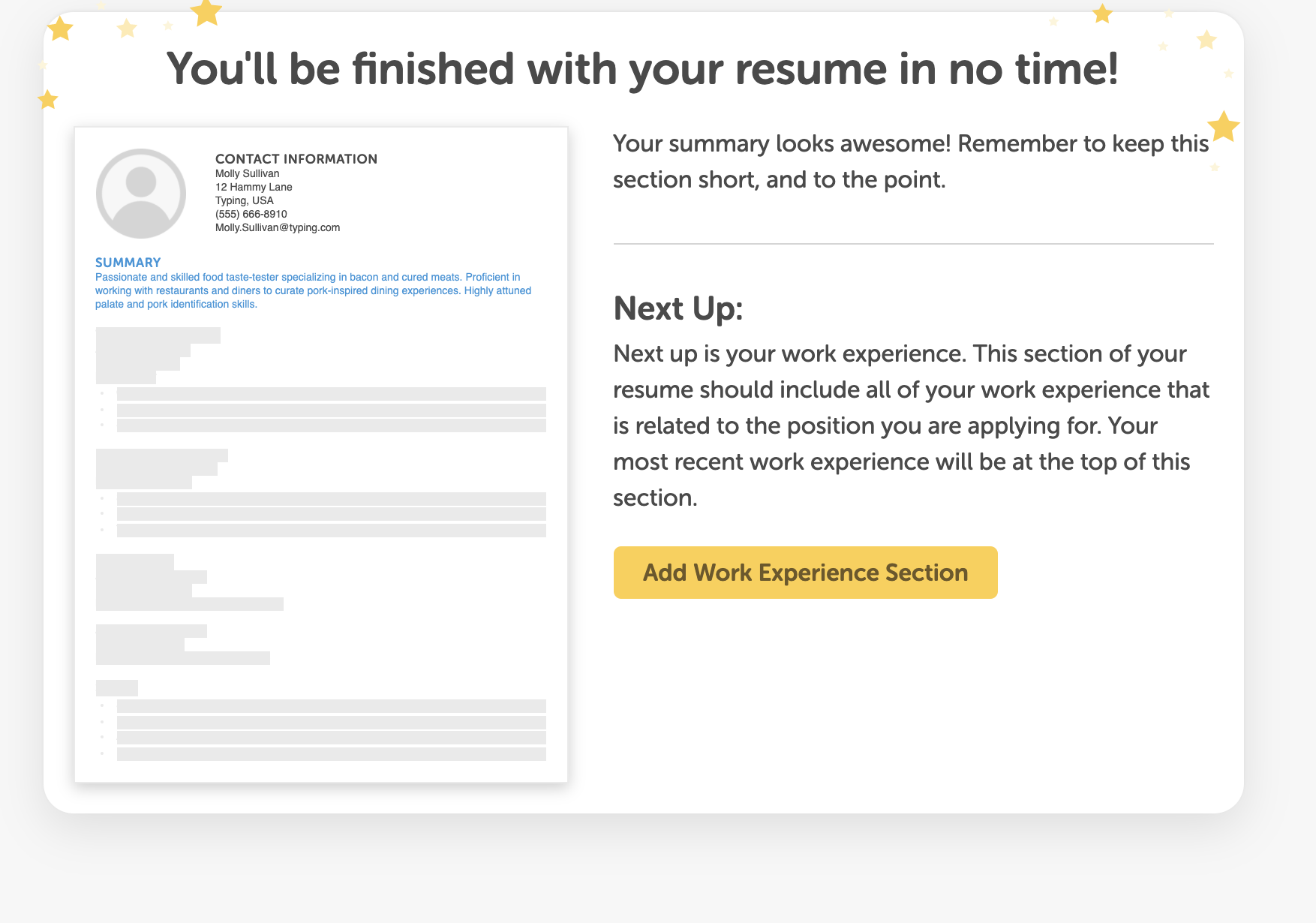Click the email Molly.Sullivan@typing.com
1316x923 pixels.
[x=278, y=227]
